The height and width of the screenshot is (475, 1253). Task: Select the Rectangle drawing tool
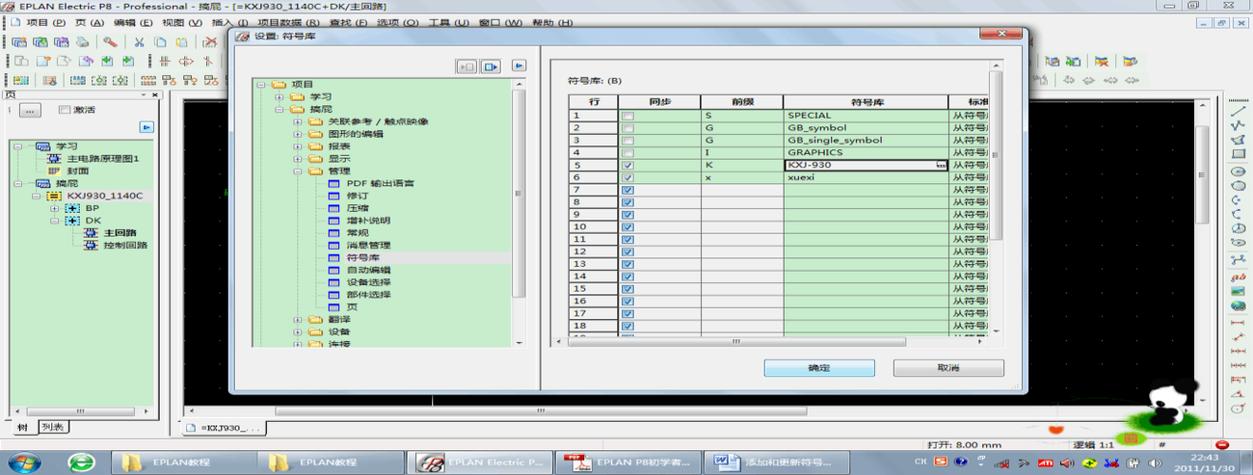coord(1238,154)
